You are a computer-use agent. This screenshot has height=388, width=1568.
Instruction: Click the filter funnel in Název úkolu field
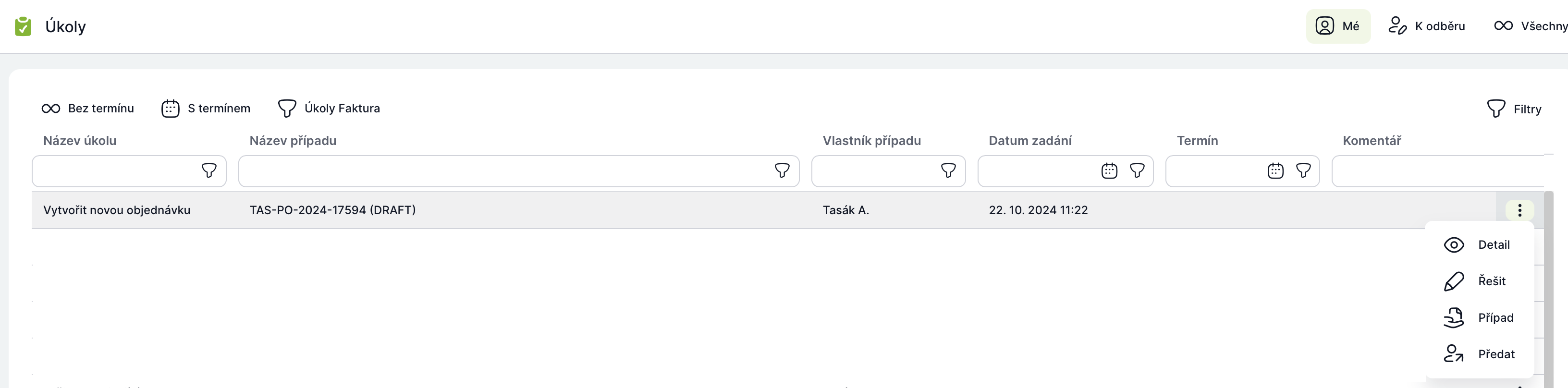pyautogui.click(x=209, y=171)
